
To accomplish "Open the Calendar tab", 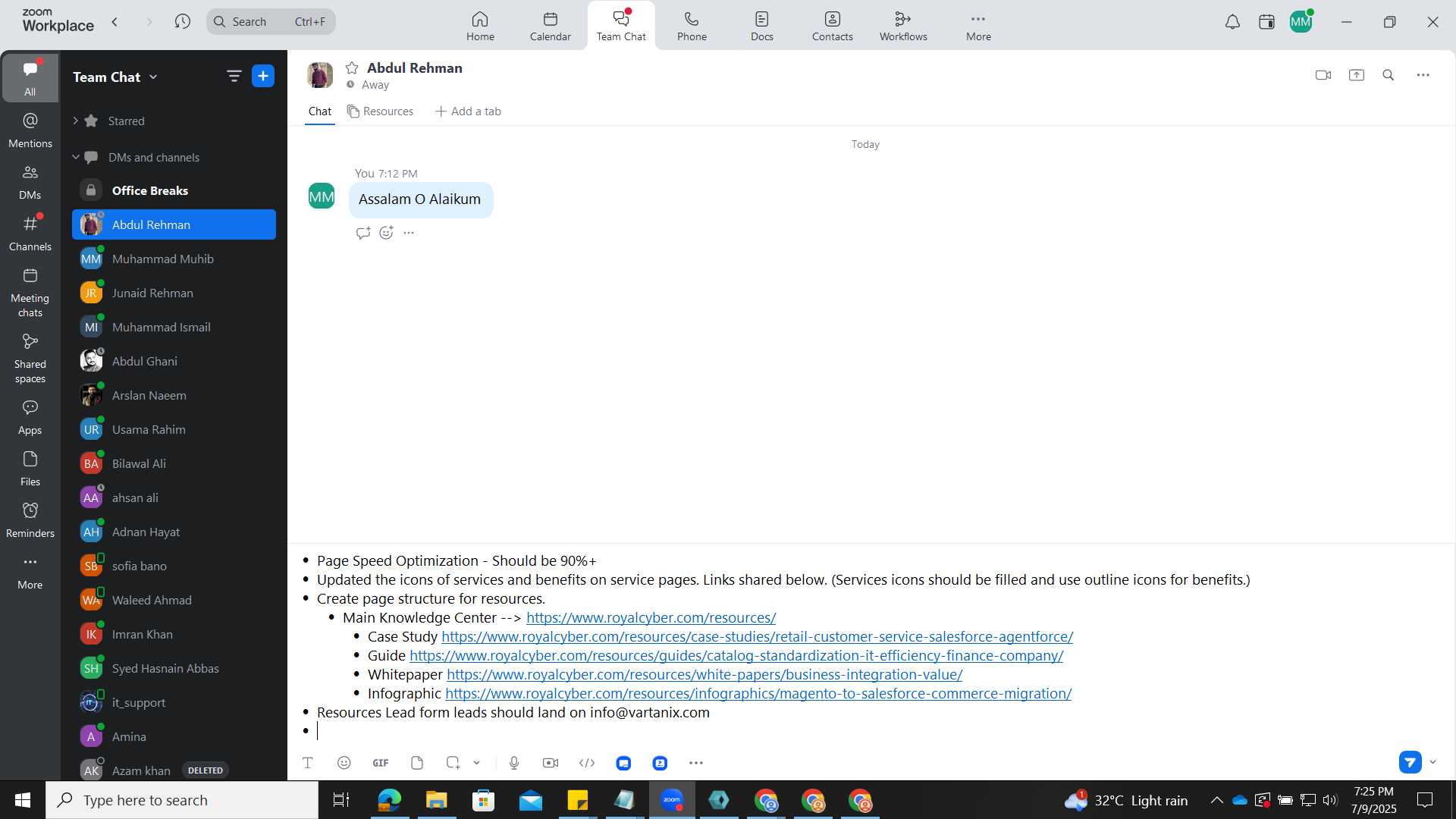I will click(x=551, y=26).
